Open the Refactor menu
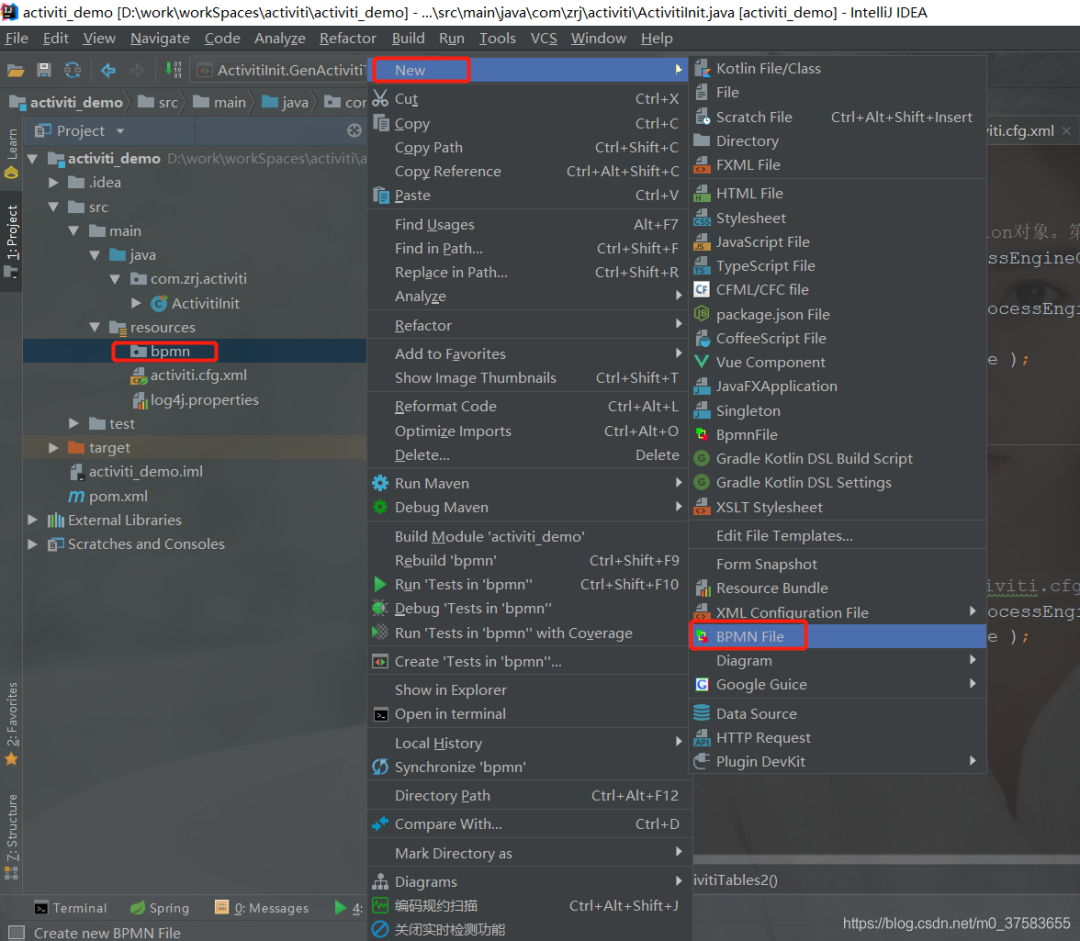 pyautogui.click(x=348, y=39)
